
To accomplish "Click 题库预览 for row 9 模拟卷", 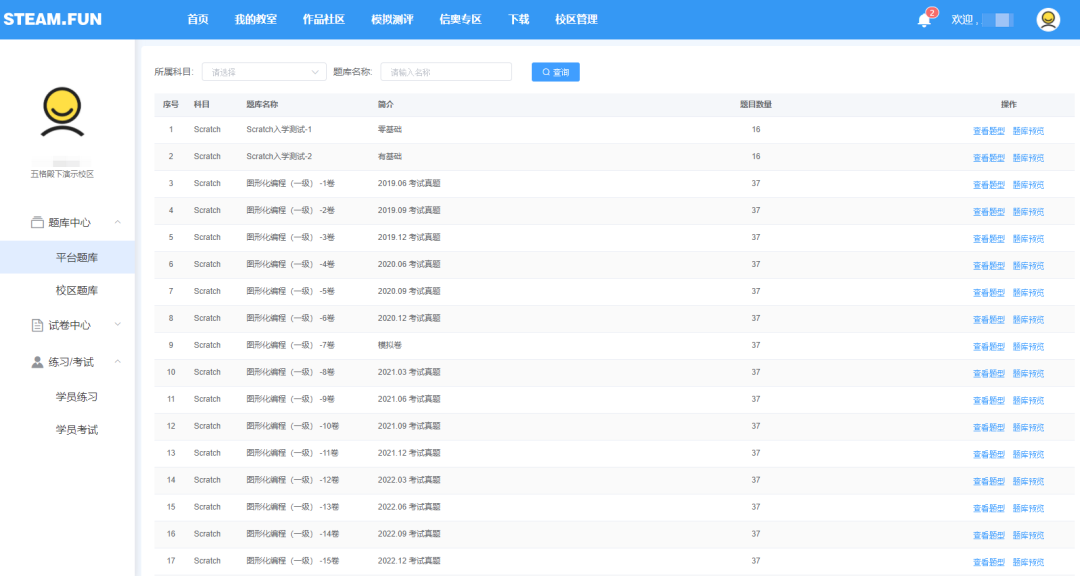I will click(1028, 347).
